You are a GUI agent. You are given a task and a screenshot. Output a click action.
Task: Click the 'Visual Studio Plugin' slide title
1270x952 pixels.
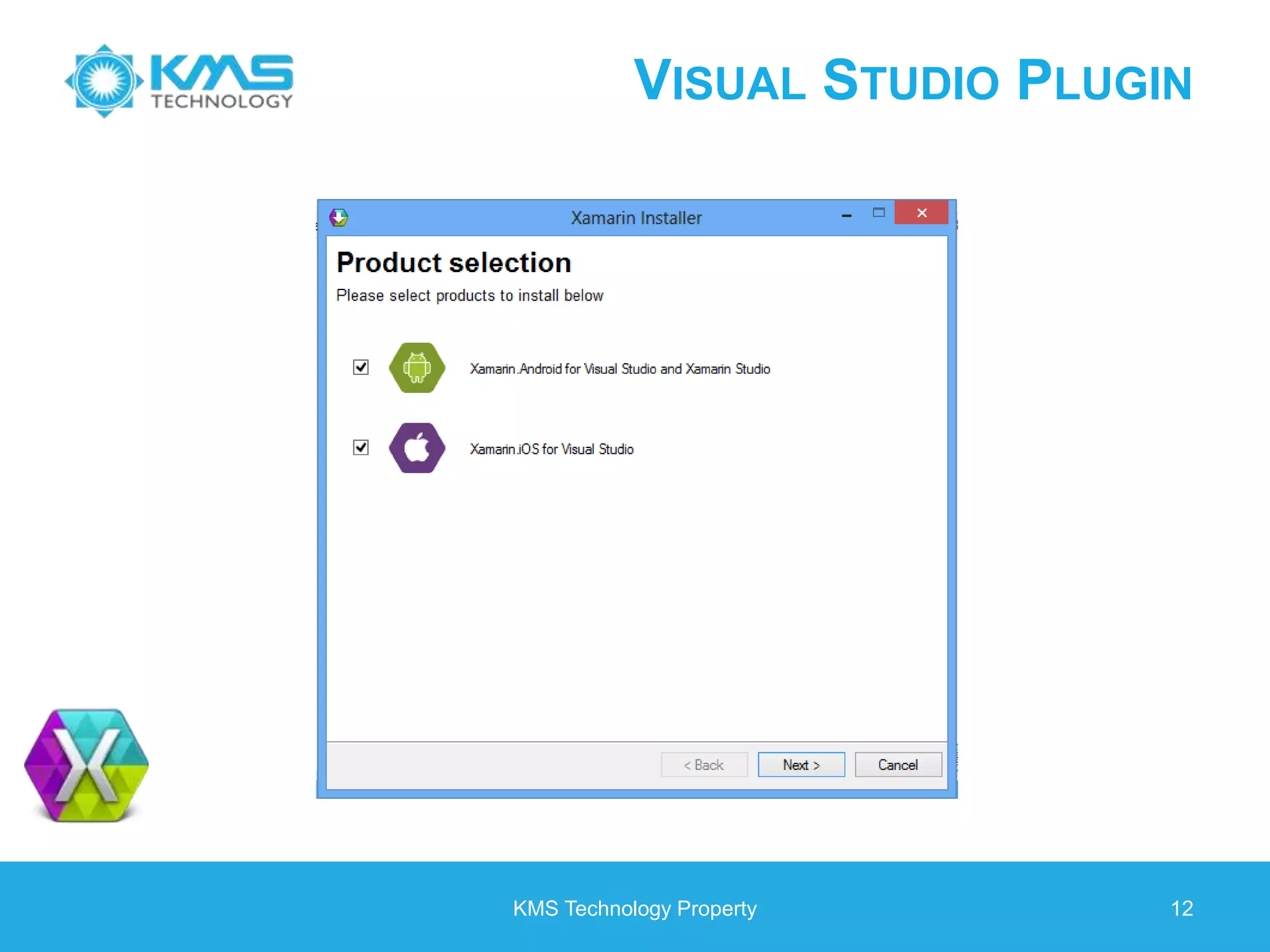(x=912, y=80)
